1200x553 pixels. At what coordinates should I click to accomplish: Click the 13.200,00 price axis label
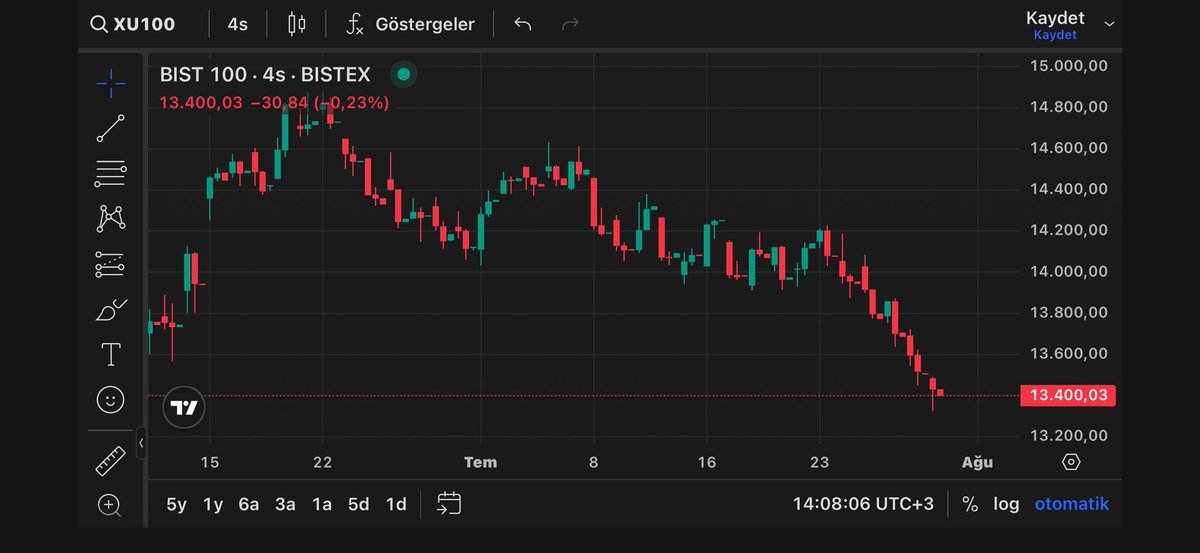click(x=1069, y=436)
